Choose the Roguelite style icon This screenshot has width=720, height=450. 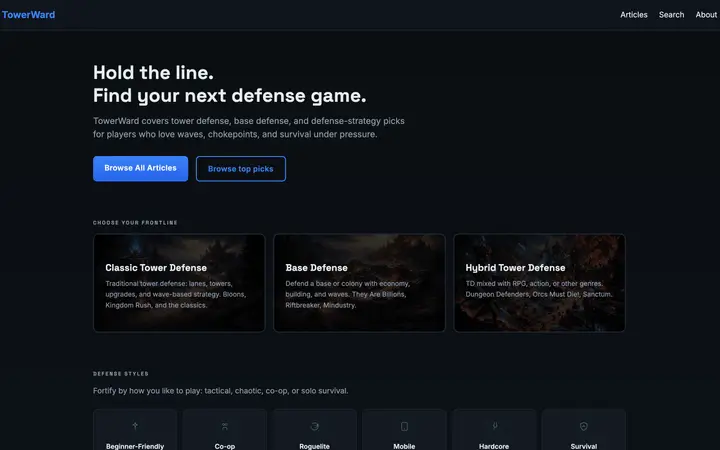tap(315, 426)
